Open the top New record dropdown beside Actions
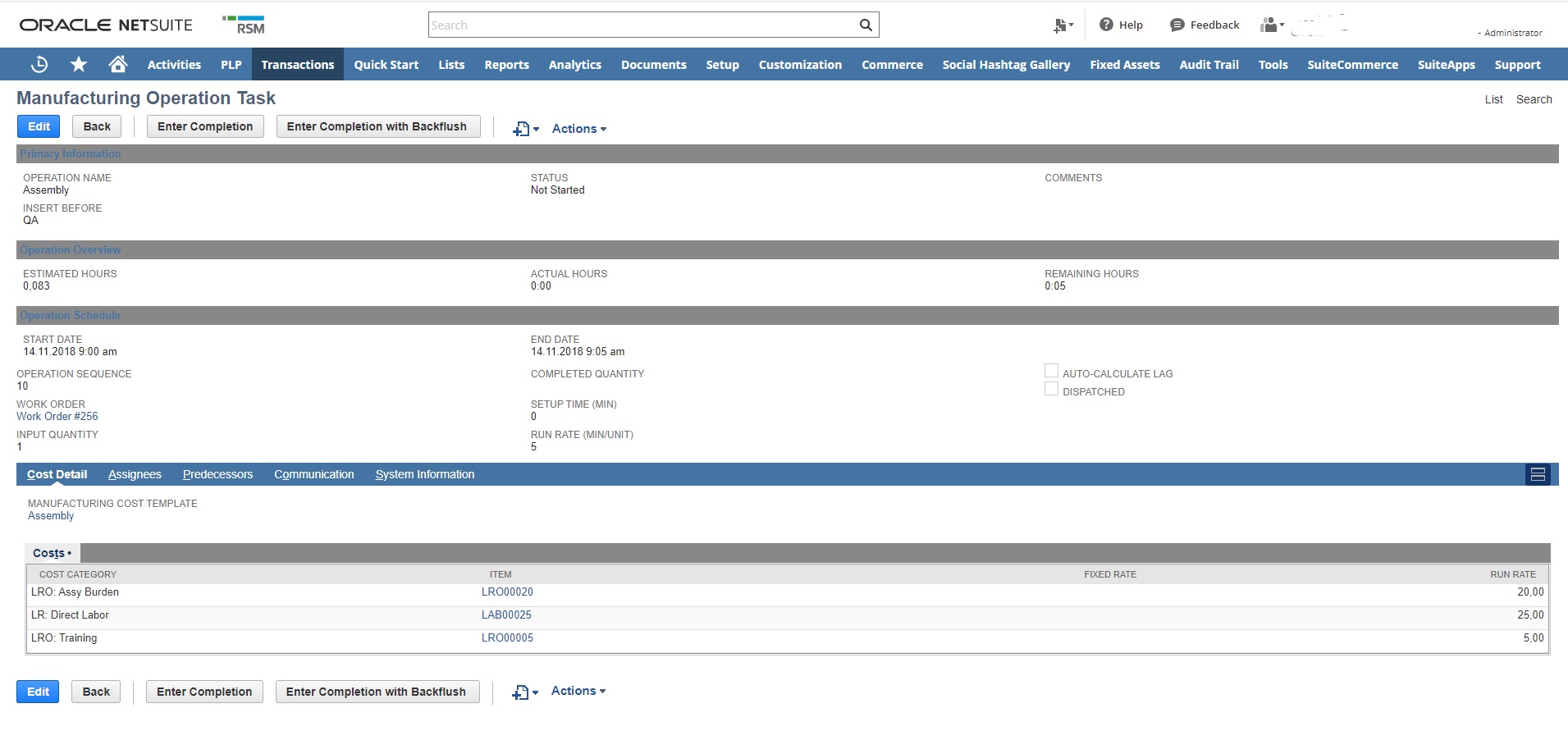This screenshot has width=1568, height=731. (525, 129)
